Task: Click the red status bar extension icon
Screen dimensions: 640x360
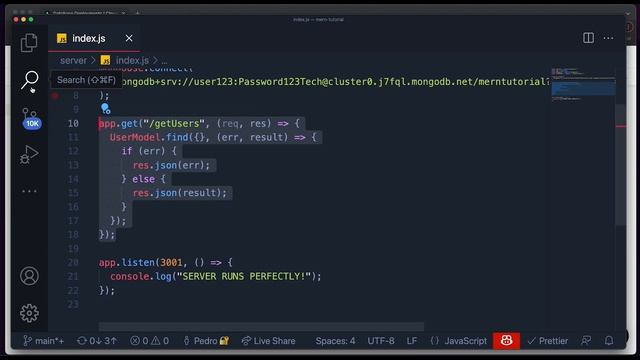Action: (506, 340)
